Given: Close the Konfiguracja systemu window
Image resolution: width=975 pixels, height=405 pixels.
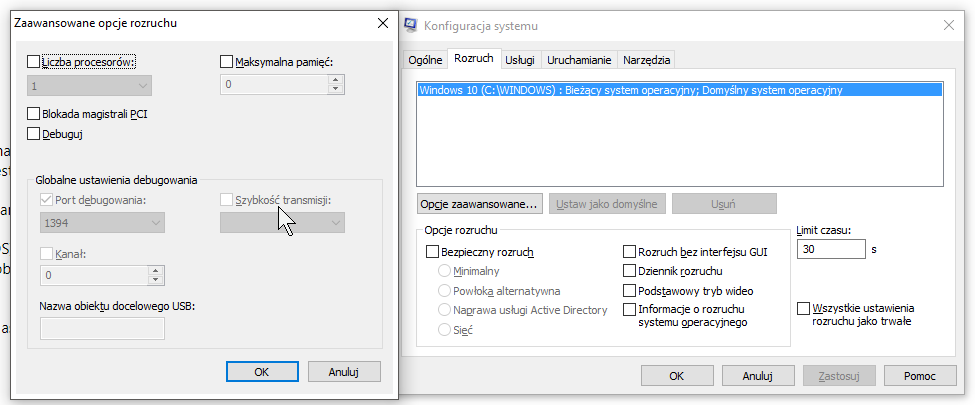Looking at the screenshot, I should click(x=947, y=24).
